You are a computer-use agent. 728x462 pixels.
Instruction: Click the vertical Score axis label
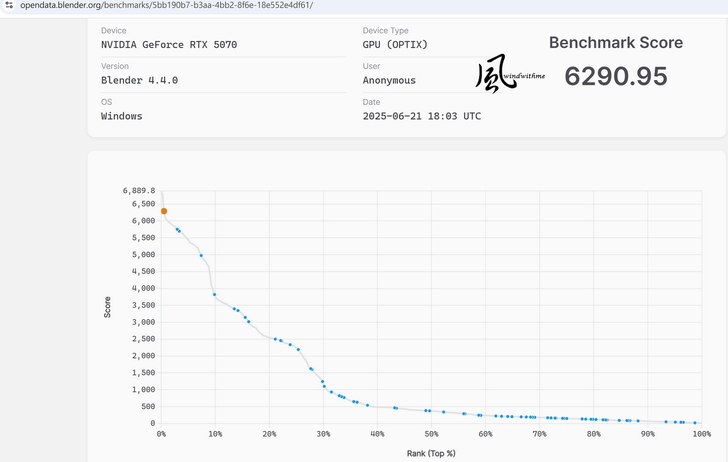(108, 306)
